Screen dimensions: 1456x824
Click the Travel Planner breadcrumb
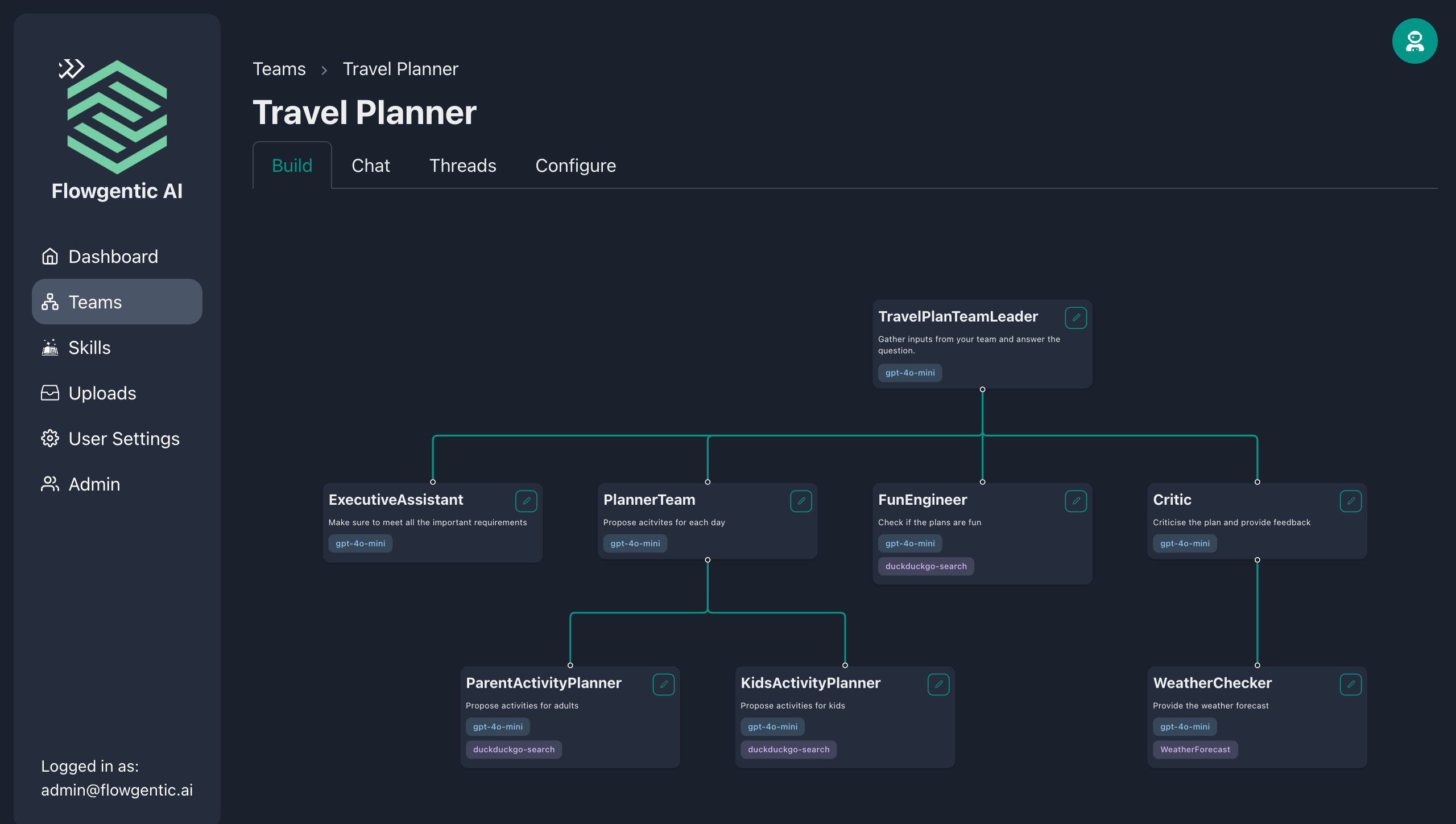pos(400,69)
